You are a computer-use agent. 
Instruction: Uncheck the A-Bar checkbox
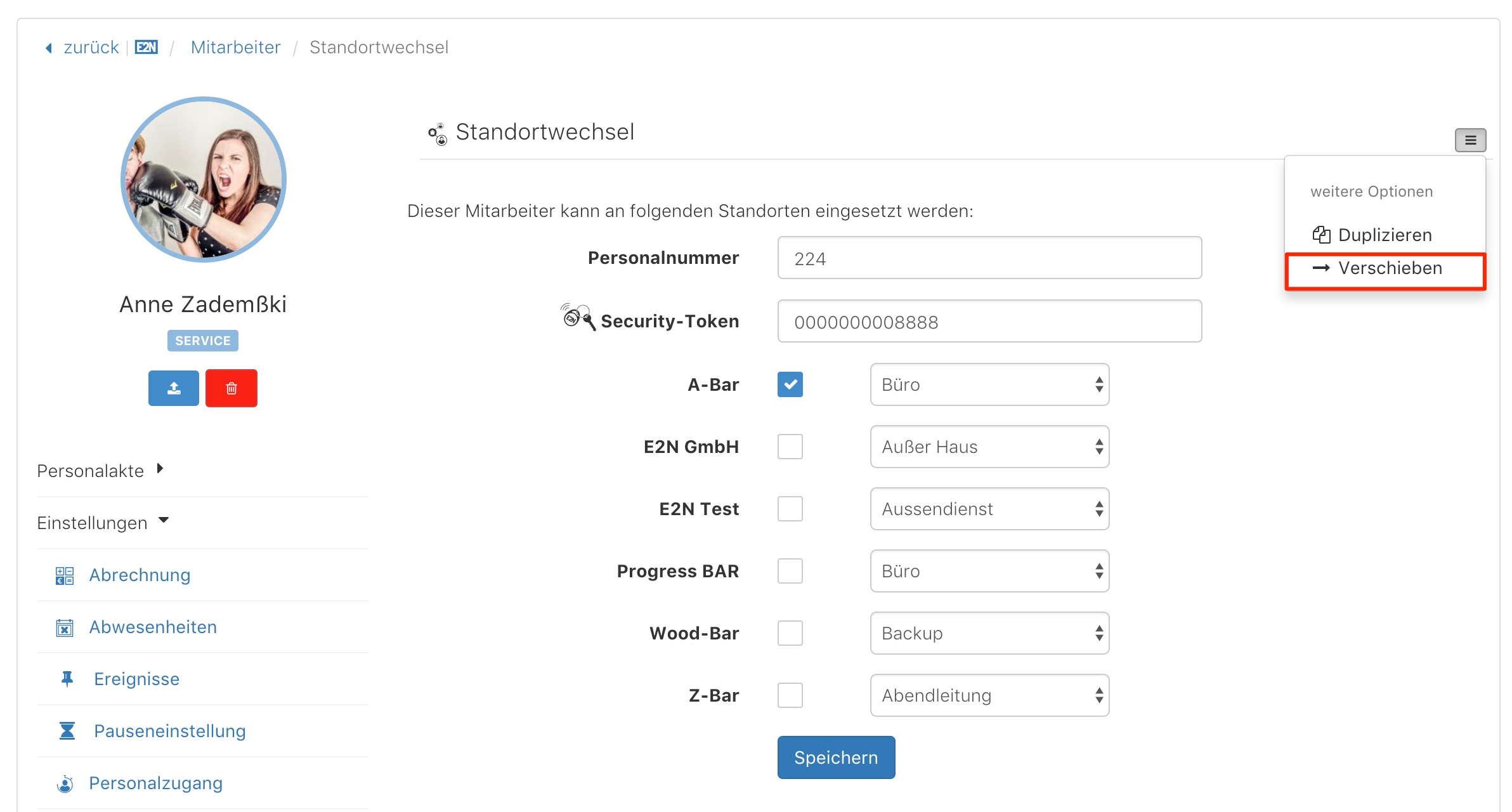pos(790,384)
